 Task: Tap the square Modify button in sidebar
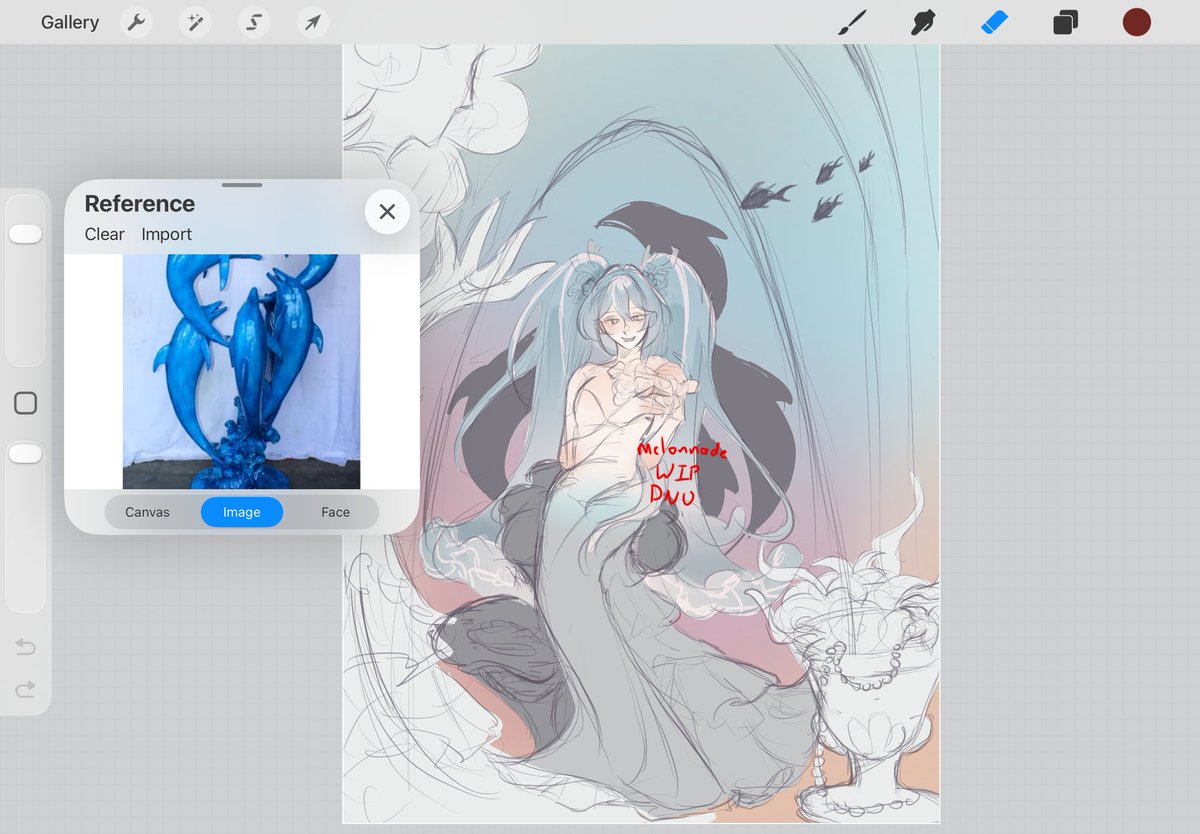click(x=25, y=403)
